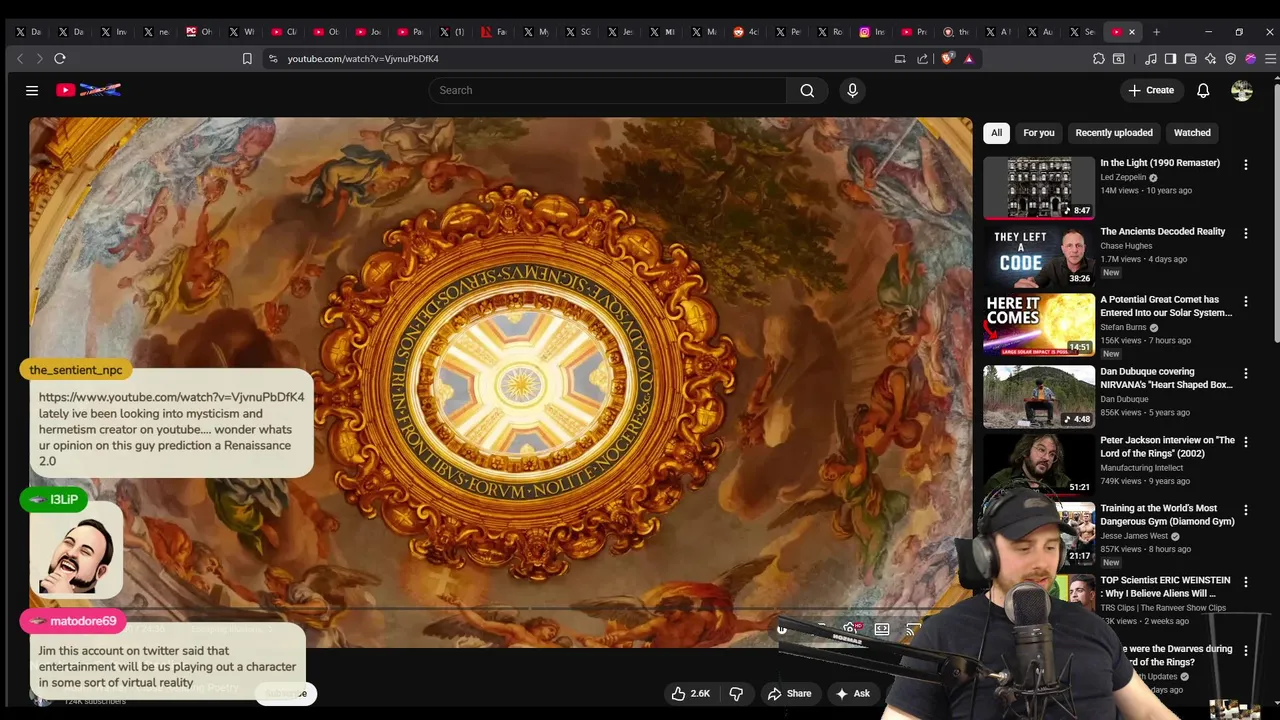
Task: Open the Leo AI sparkle icon
Action: click(1210, 59)
